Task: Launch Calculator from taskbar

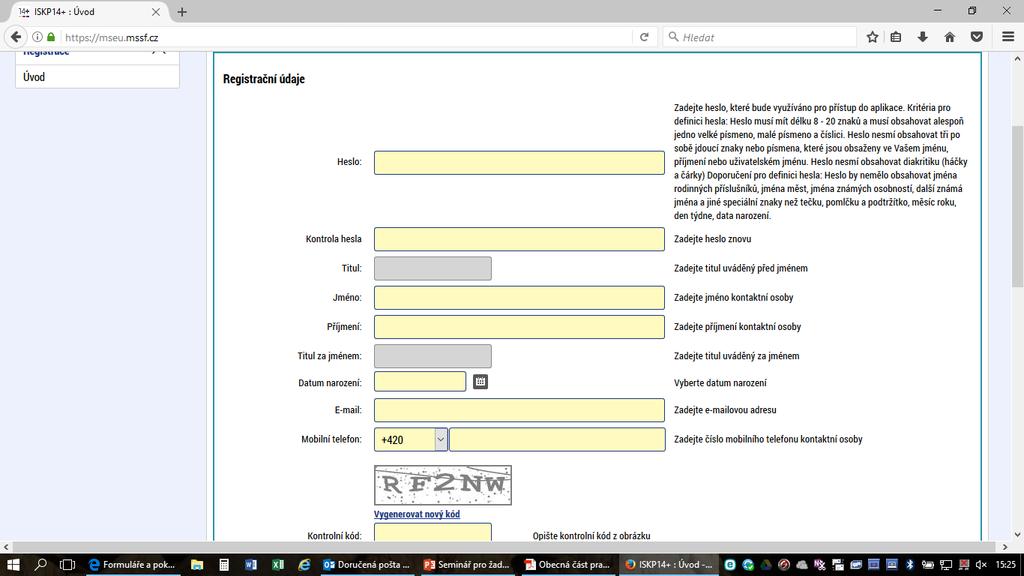Action: click(223, 564)
